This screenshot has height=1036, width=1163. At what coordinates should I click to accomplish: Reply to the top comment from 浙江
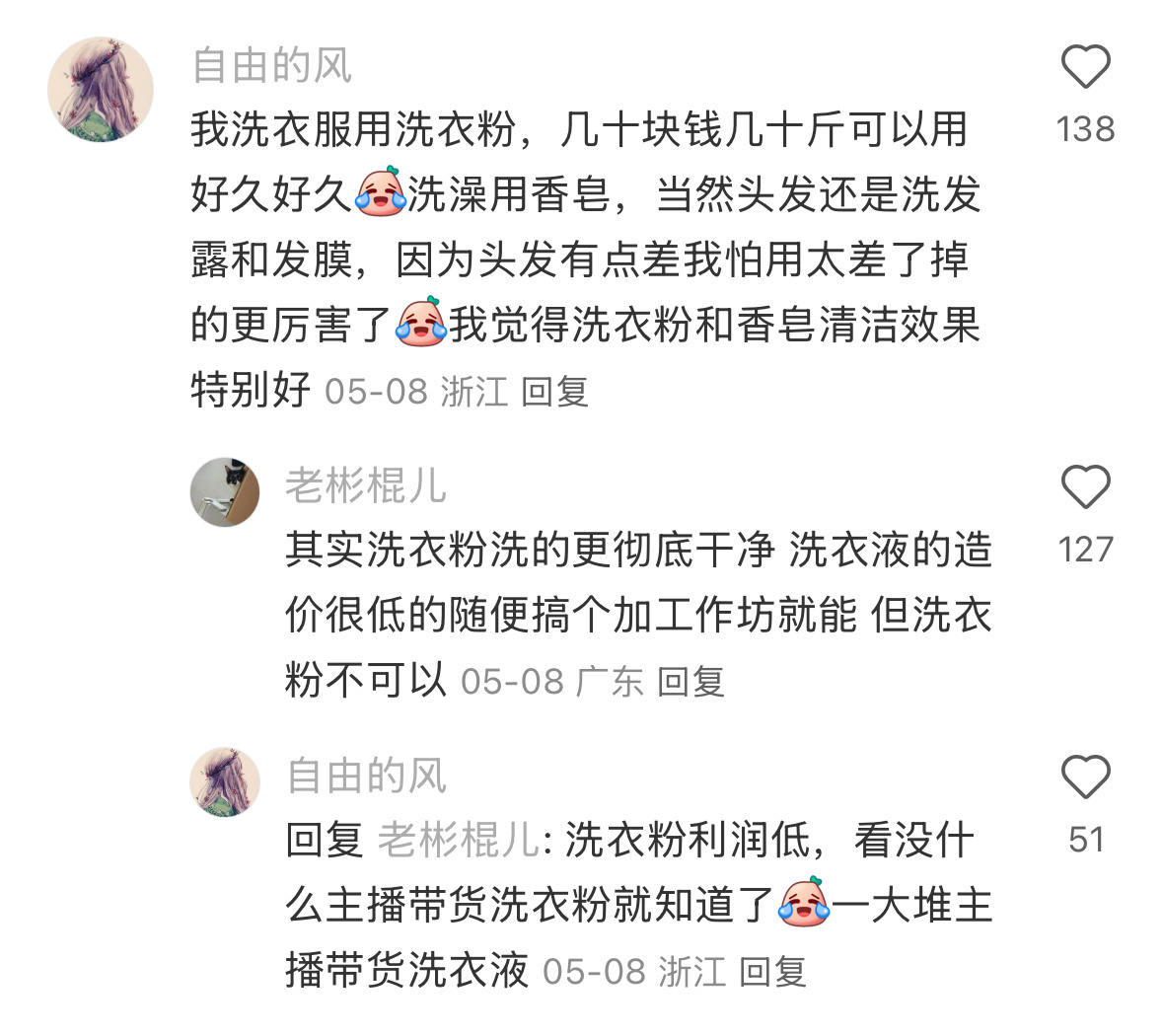554,392
